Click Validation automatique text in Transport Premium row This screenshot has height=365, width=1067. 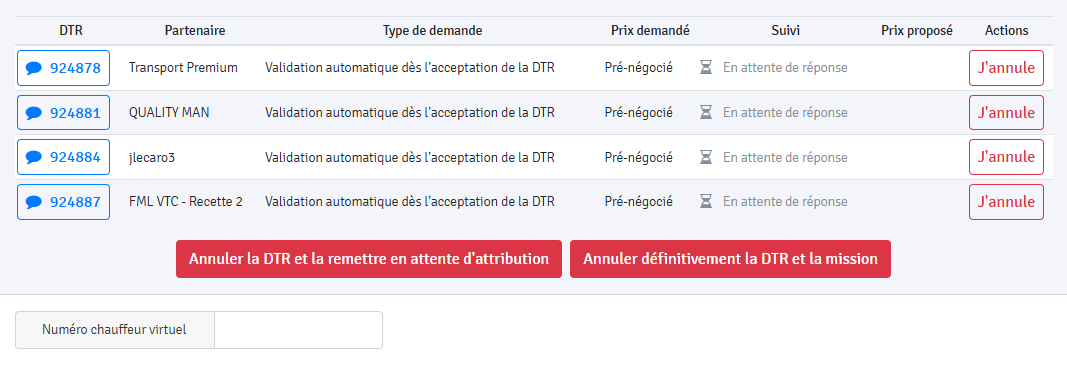coord(410,67)
